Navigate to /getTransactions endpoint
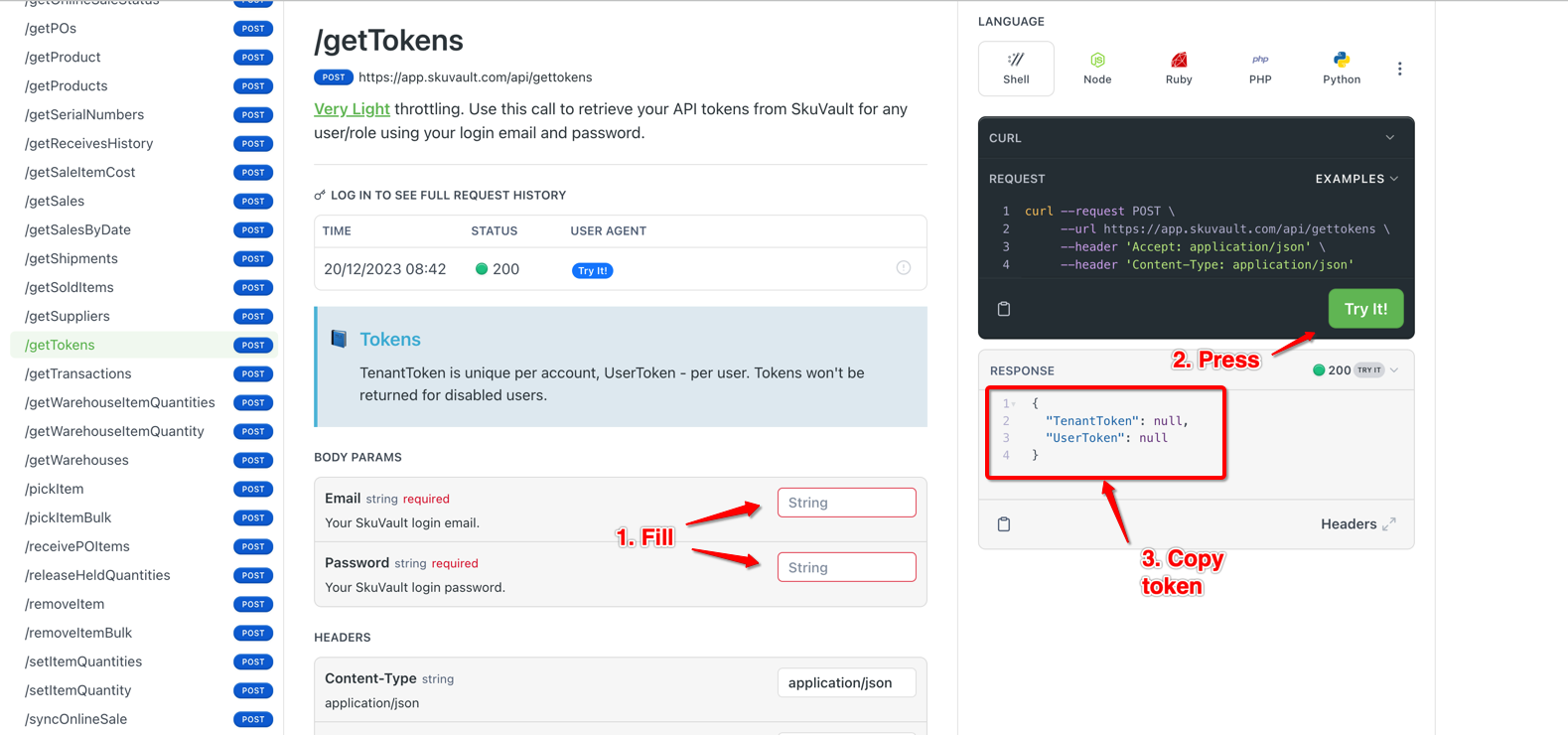 (77, 373)
